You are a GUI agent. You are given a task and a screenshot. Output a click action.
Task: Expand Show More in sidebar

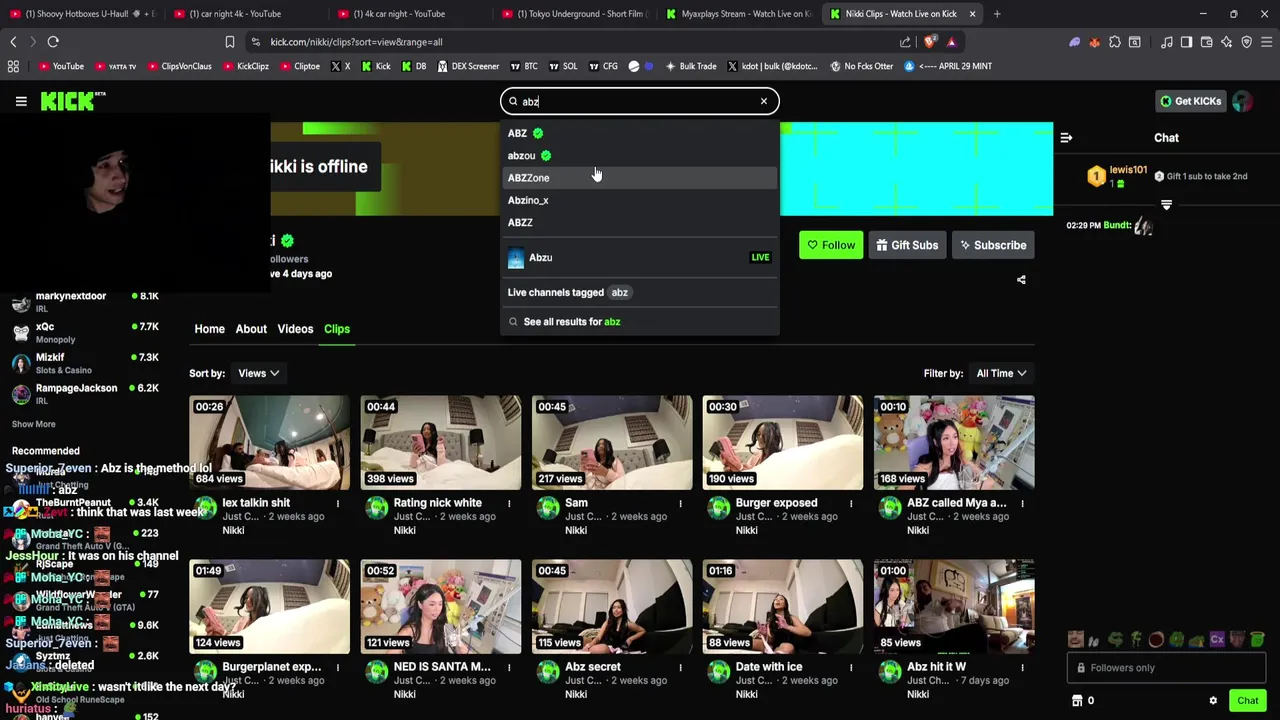(x=33, y=424)
